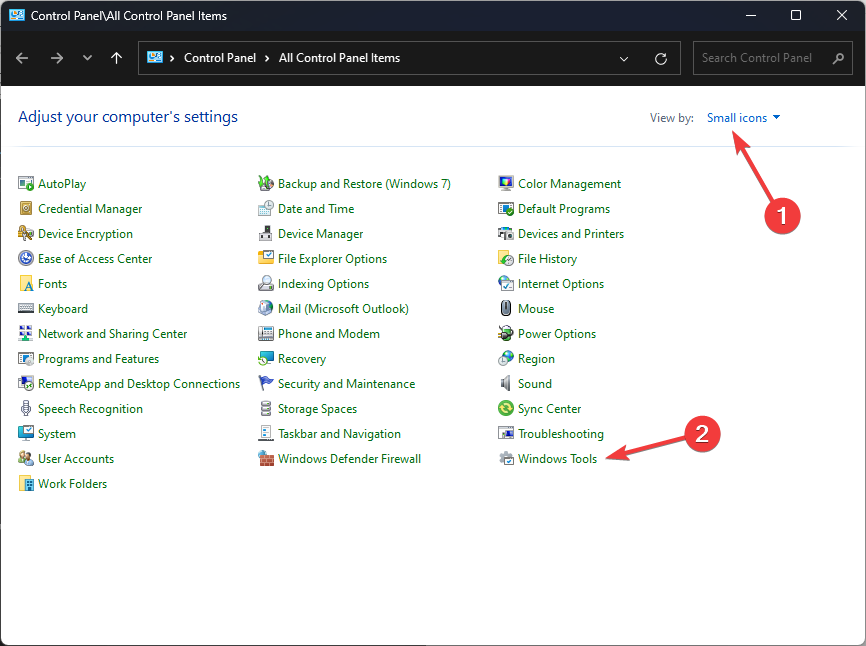The width and height of the screenshot is (866, 646).
Task: Click the User Accounts icon
Action: click(26, 459)
